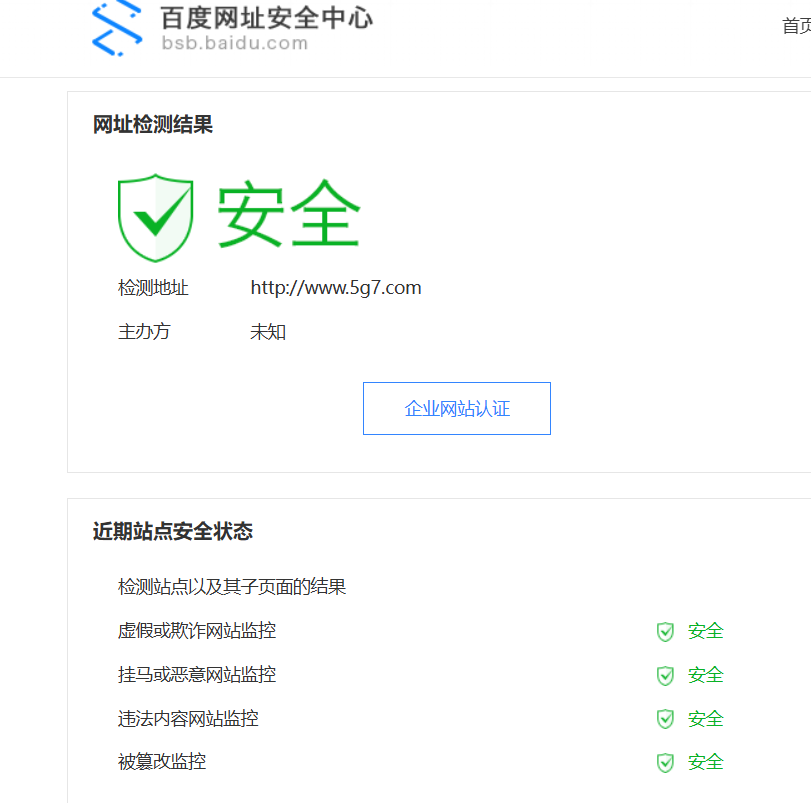Viewport: 811px width, 803px height.
Task: Click the 未知 value beside 主办方
Action: coord(267,331)
